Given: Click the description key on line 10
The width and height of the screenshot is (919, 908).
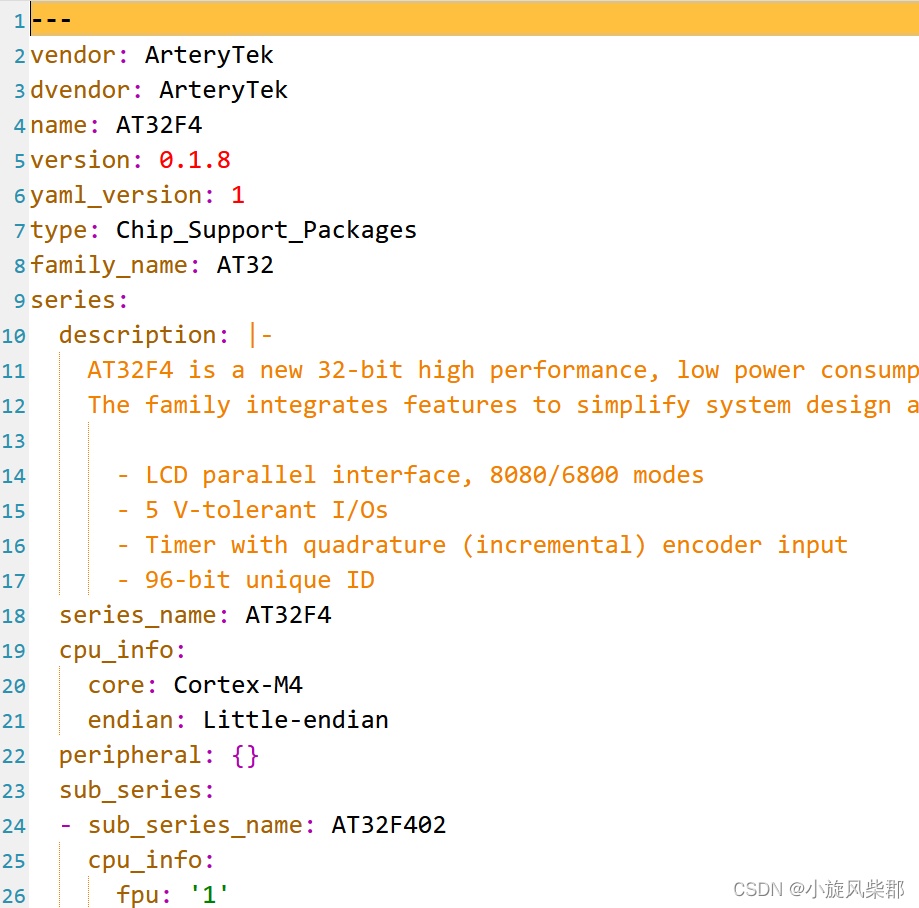Looking at the screenshot, I should (138, 335).
